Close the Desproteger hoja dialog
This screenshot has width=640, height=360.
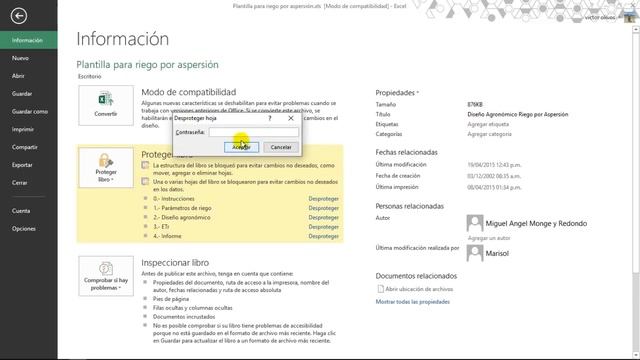tap(291, 118)
